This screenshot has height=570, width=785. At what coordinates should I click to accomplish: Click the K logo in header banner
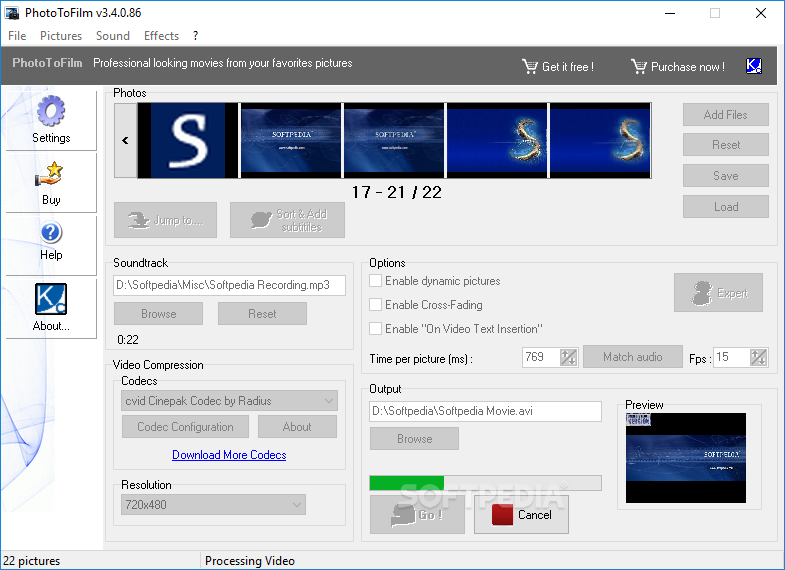click(x=753, y=66)
